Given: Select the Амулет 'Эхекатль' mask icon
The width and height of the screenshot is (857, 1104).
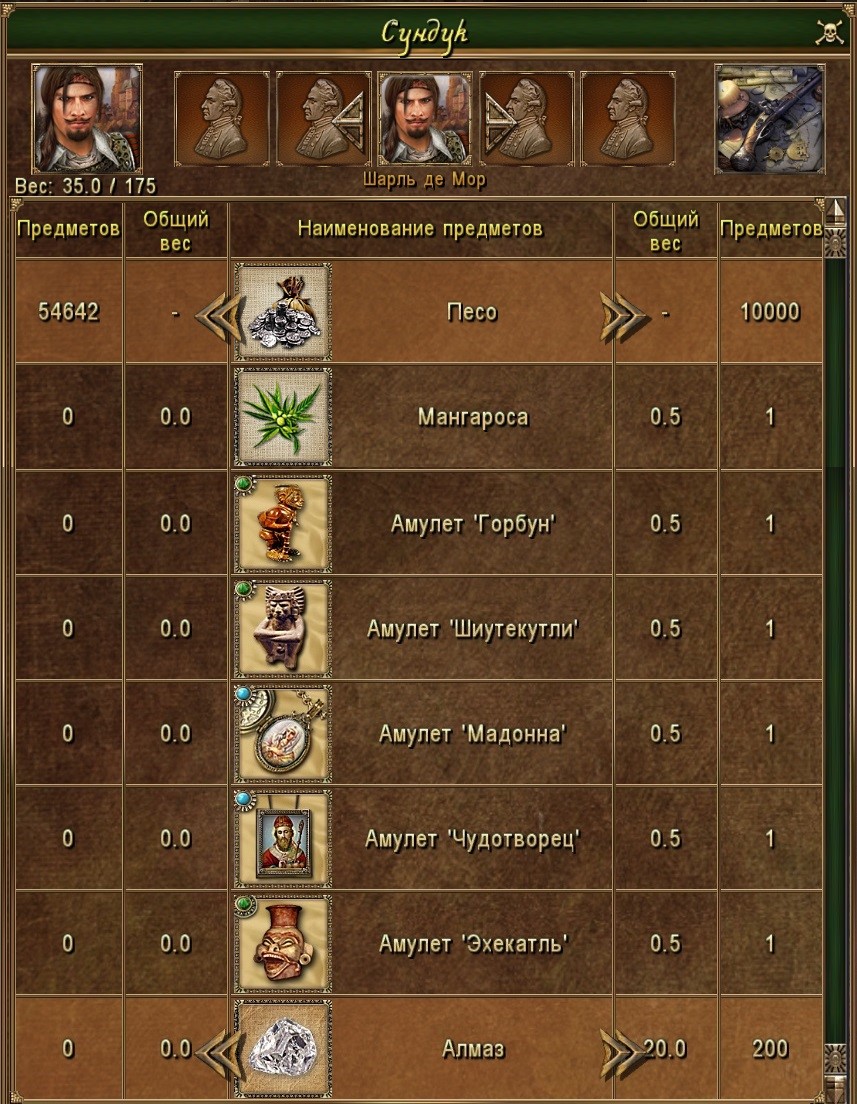Looking at the screenshot, I should (x=283, y=943).
